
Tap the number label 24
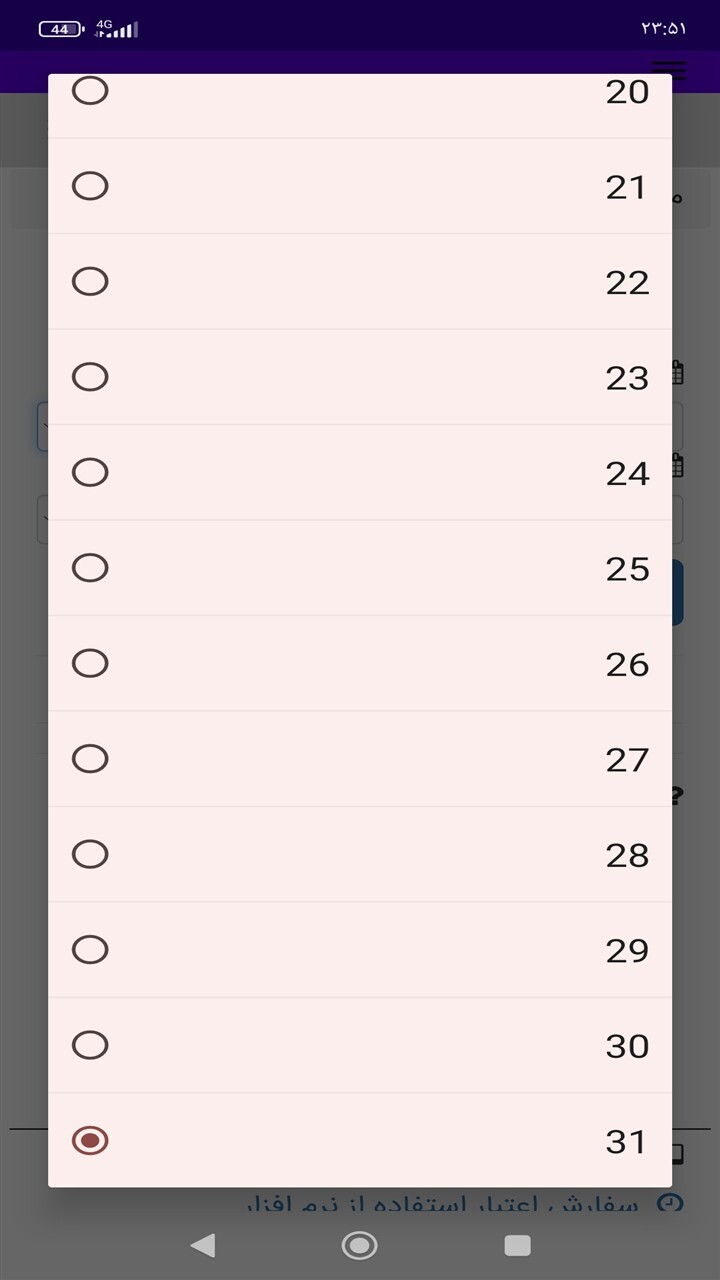(x=627, y=473)
